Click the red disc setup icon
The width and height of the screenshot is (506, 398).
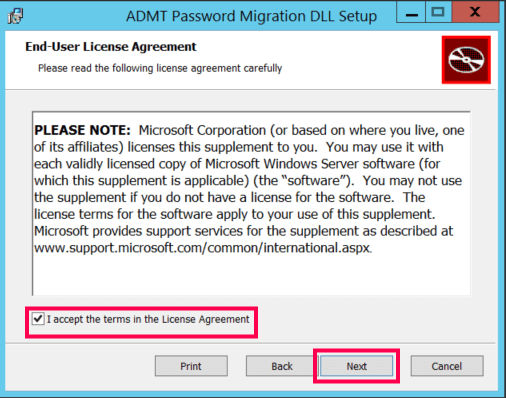(466, 60)
